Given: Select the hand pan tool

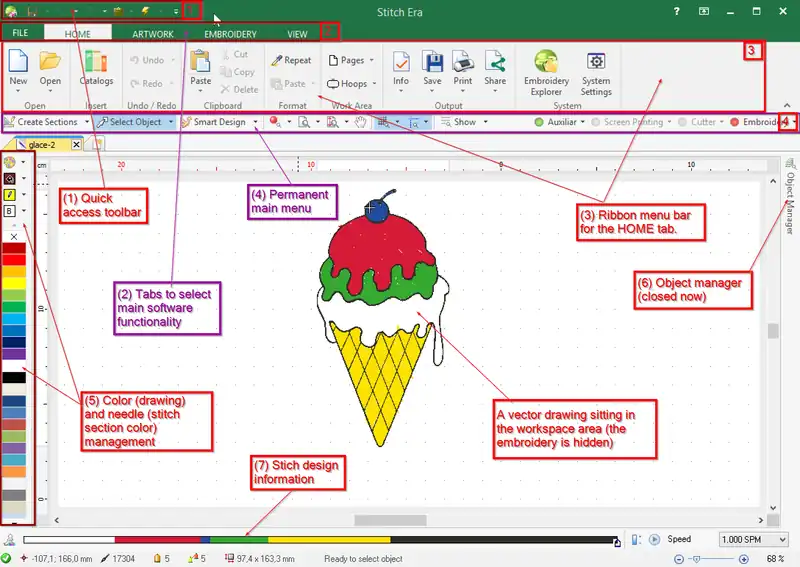Looking at the screenshot, I should (361, 122).
